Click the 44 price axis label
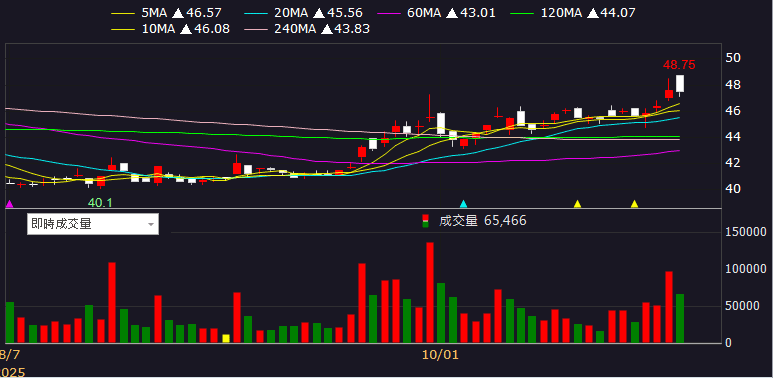The image size is (773, 378). (x=734, y=137)
